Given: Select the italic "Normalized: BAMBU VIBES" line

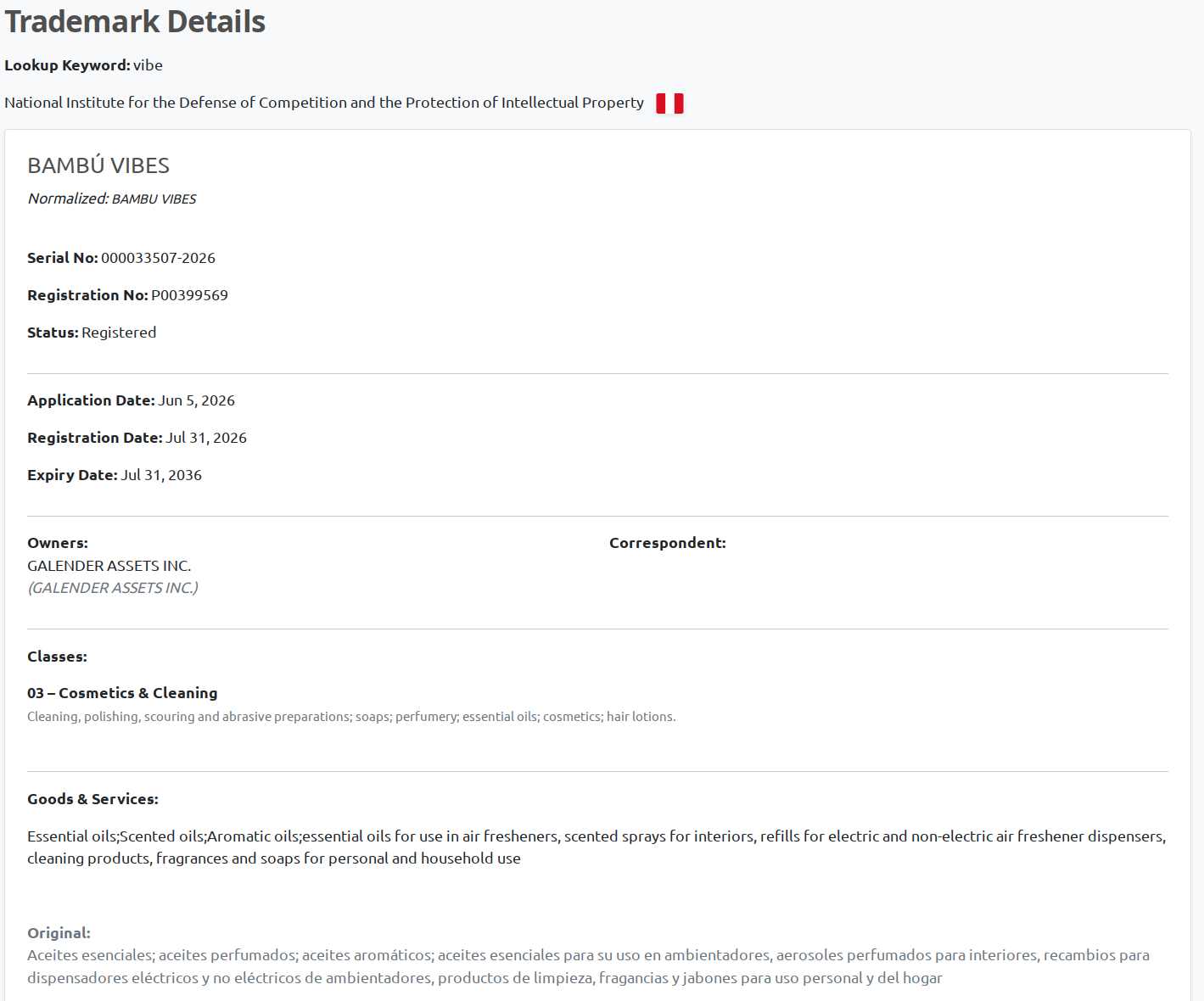Looking at the screenshot, I should point(112,199).
